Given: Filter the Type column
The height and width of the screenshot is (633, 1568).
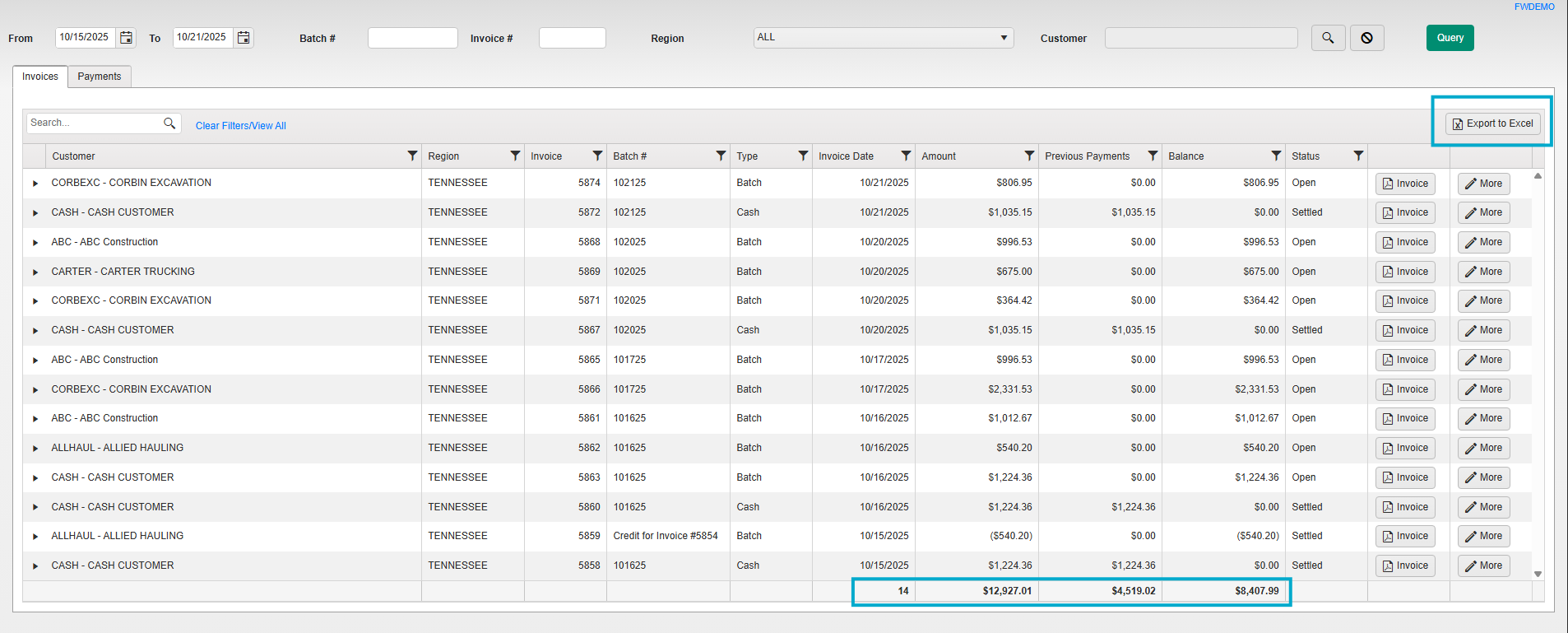Looking at the screenshot, I should [x=803, y=156].
